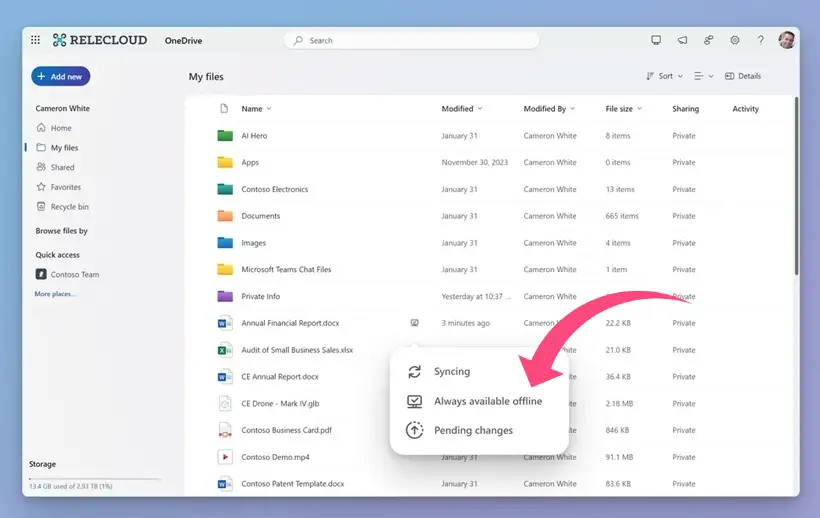820x518 pixels.
Task: Open Contoso Team quick access
Action: 67,274
